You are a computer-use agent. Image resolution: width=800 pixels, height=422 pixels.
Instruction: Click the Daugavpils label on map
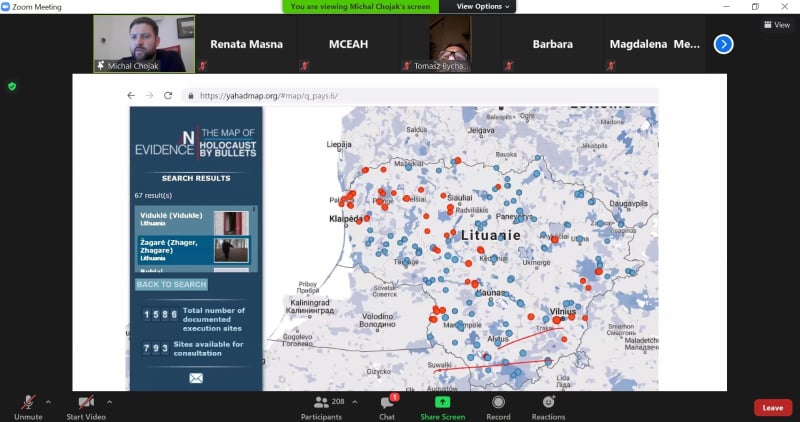(x=629, y=204)
